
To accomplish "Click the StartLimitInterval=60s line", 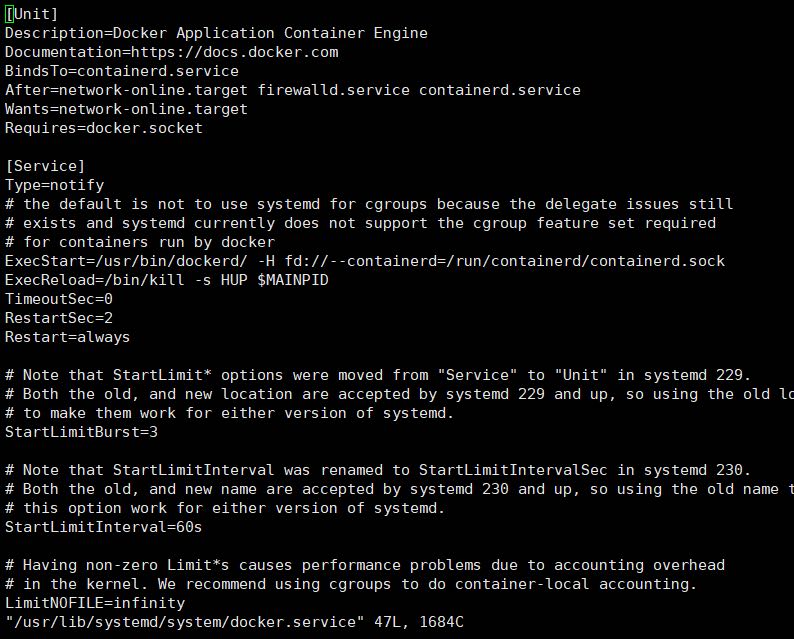I will click(x=104, y=527).
